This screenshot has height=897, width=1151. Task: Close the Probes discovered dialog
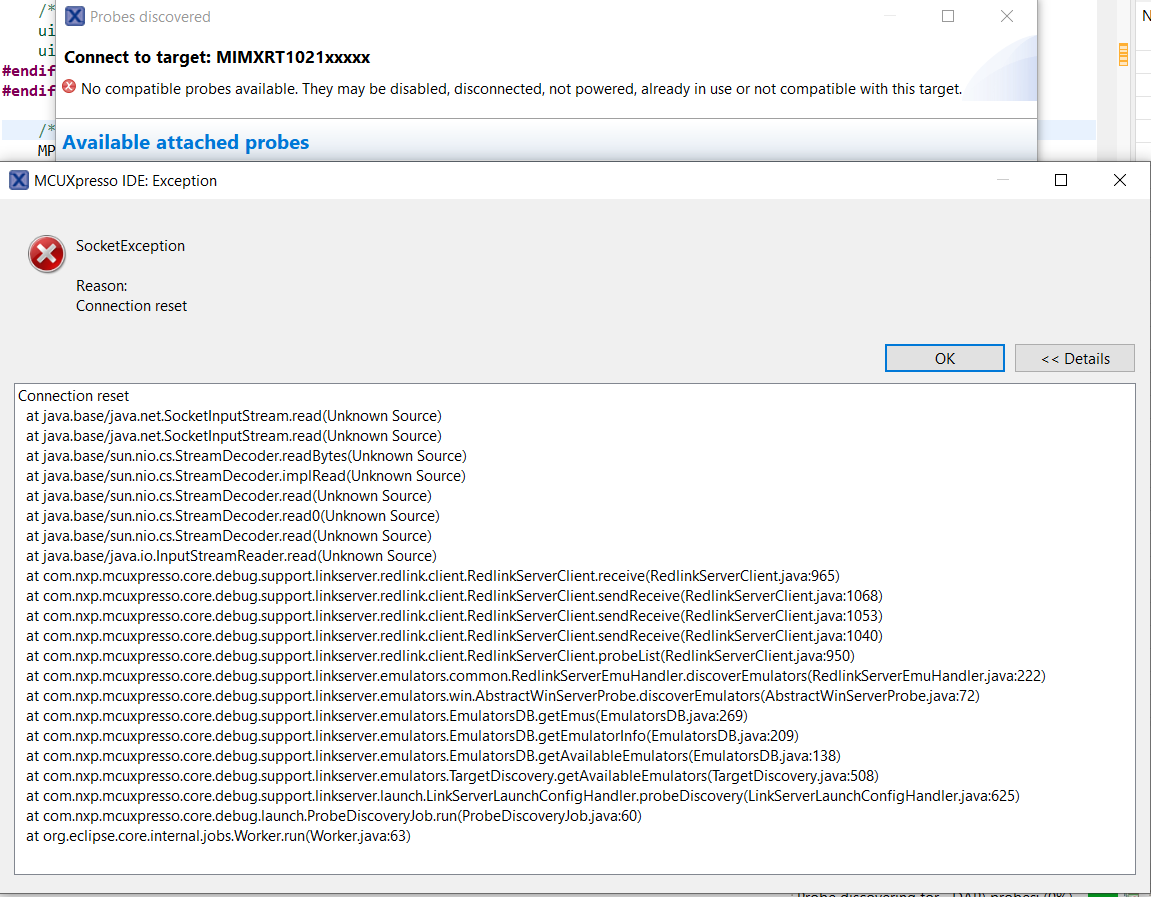click(1006, 16)
